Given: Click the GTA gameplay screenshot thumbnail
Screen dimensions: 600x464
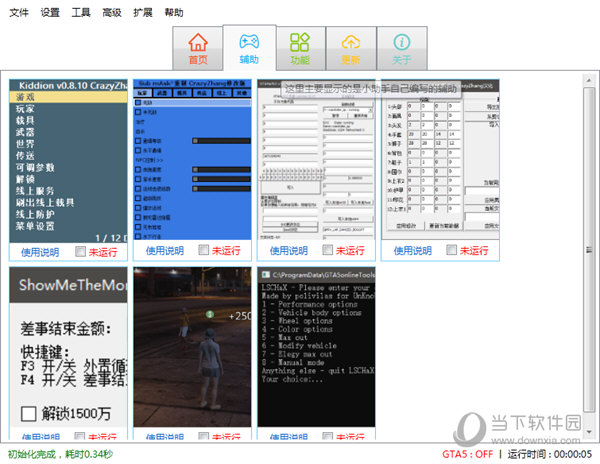Looking at the screenshot, I should (192, 347).
